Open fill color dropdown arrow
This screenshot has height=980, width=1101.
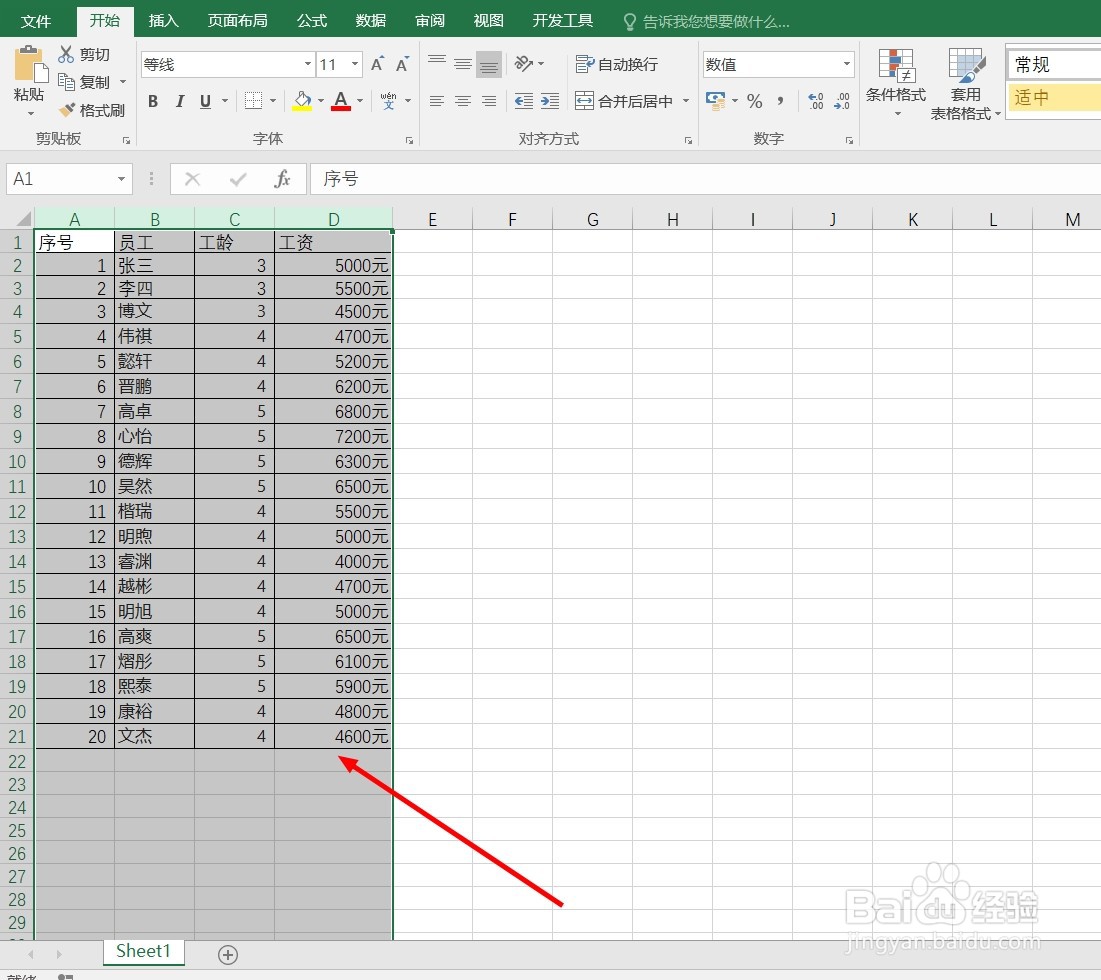(321, 101)
